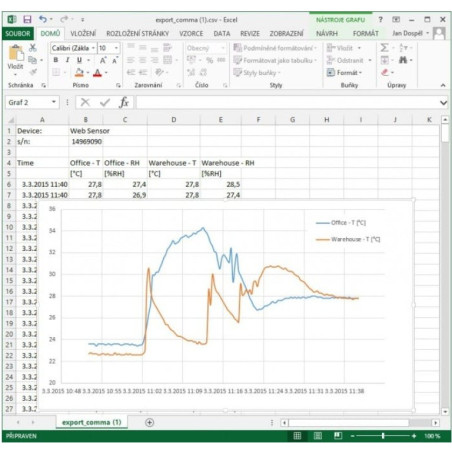Click the AutoSum sigma icon
Screen dimensions: 452x452
(384, 48)
